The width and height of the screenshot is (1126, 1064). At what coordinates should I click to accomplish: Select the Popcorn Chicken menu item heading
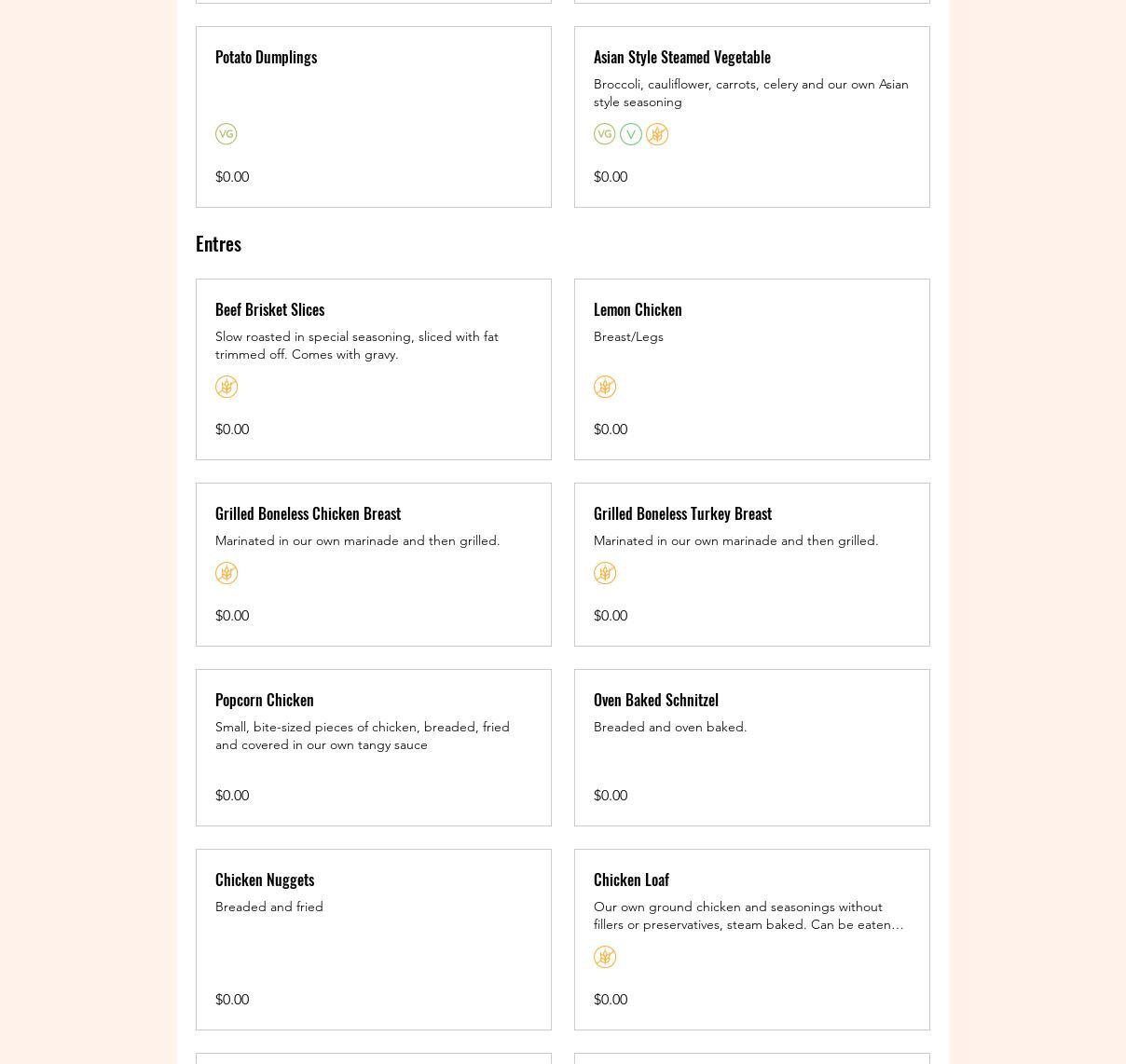point(264,700)
